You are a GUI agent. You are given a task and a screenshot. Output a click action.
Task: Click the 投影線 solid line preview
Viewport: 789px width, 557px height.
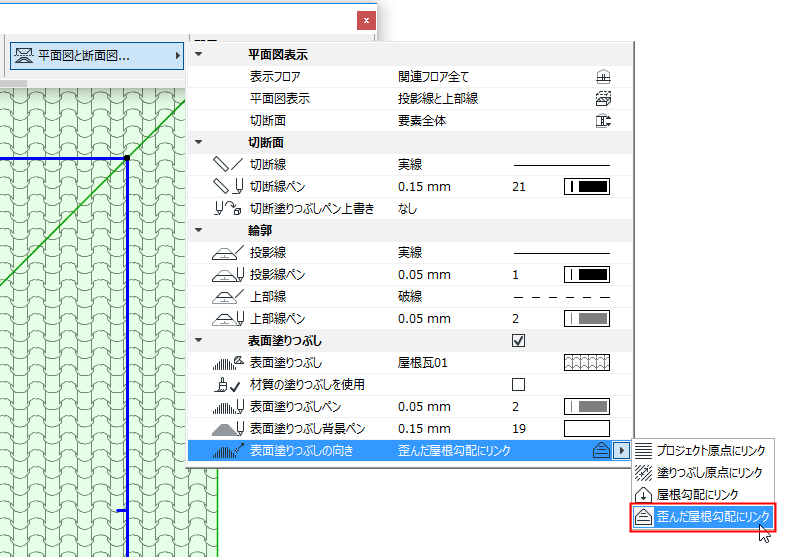(562, 253)
